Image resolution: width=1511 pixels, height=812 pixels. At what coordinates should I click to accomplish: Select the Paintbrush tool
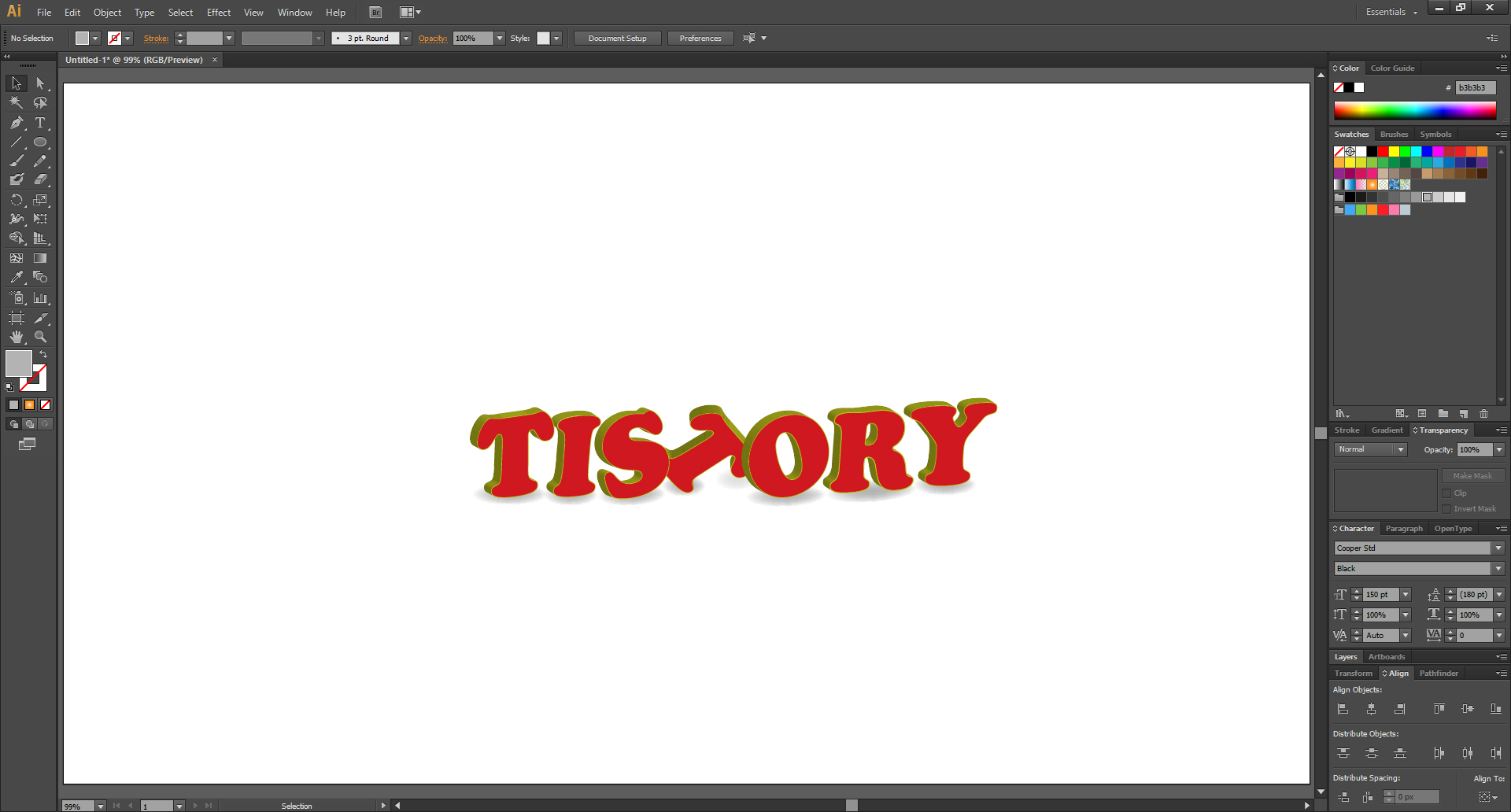point(17,161)
